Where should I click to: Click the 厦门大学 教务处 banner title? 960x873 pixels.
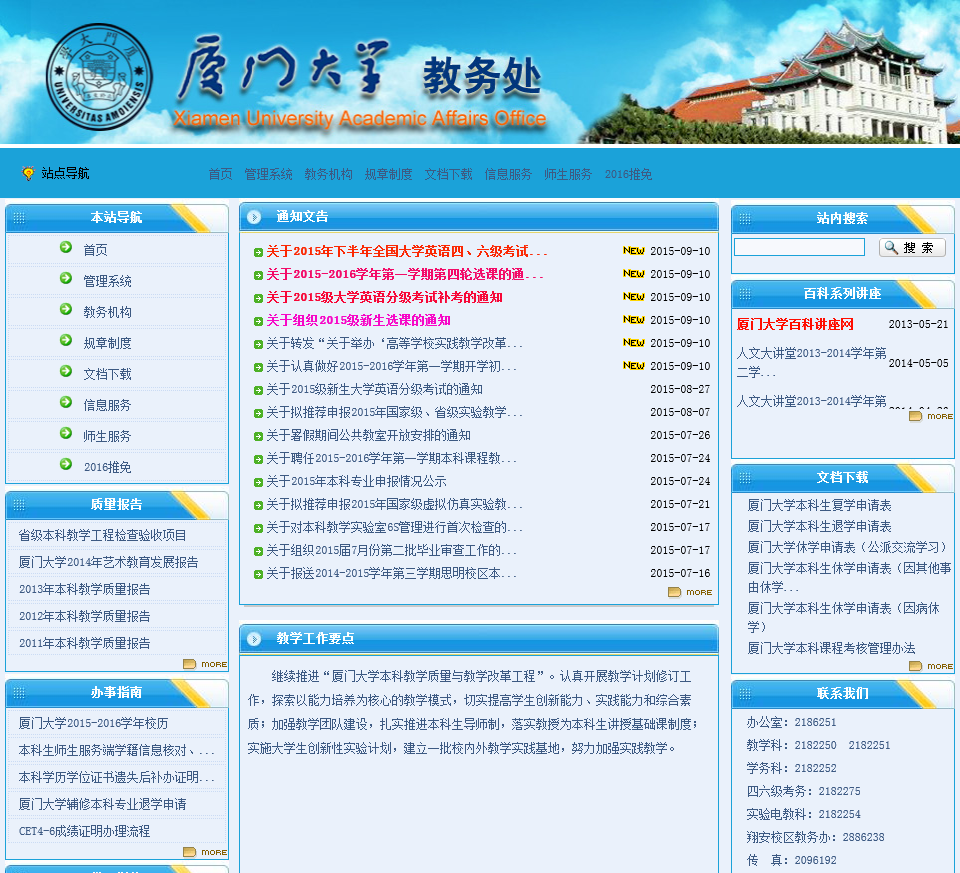pyautogui.click(x=359, y=70)
